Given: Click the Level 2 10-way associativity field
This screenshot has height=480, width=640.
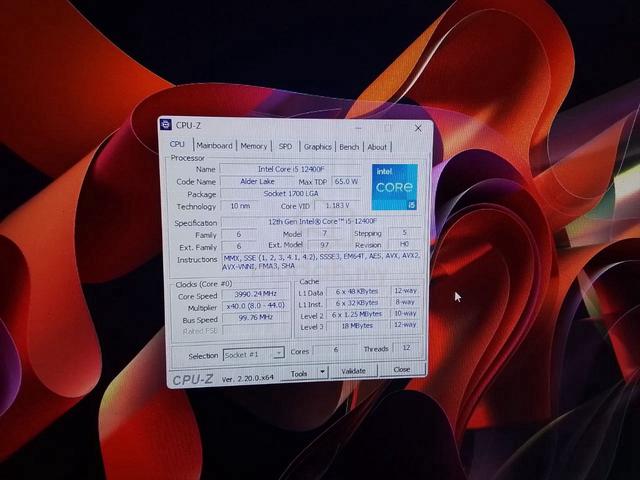Looking at the screenshot, I should [405, 313].
